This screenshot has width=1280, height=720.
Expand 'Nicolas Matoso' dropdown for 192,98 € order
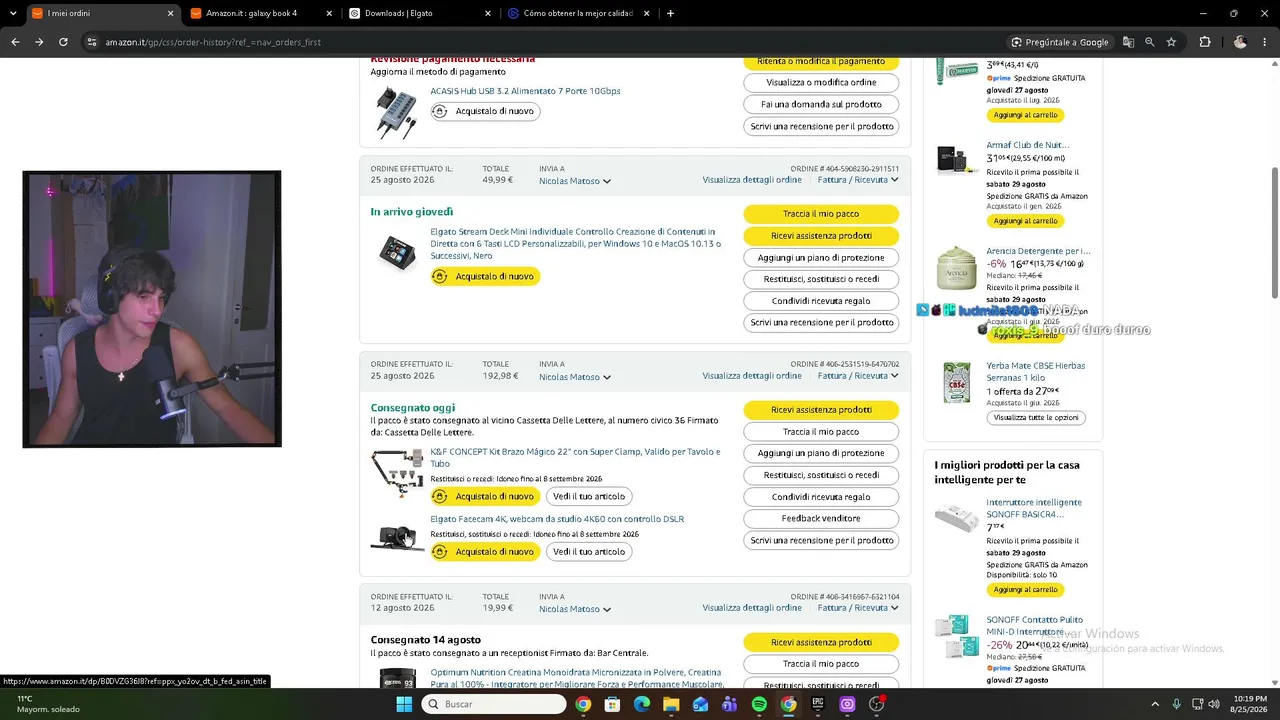(575, 377)
